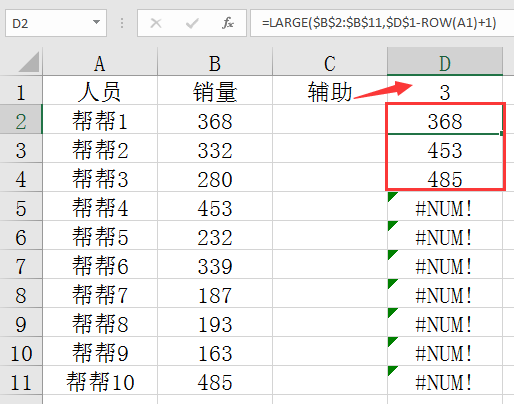Select column C header
Screen dimensions: 514x404
coord(330,62)
